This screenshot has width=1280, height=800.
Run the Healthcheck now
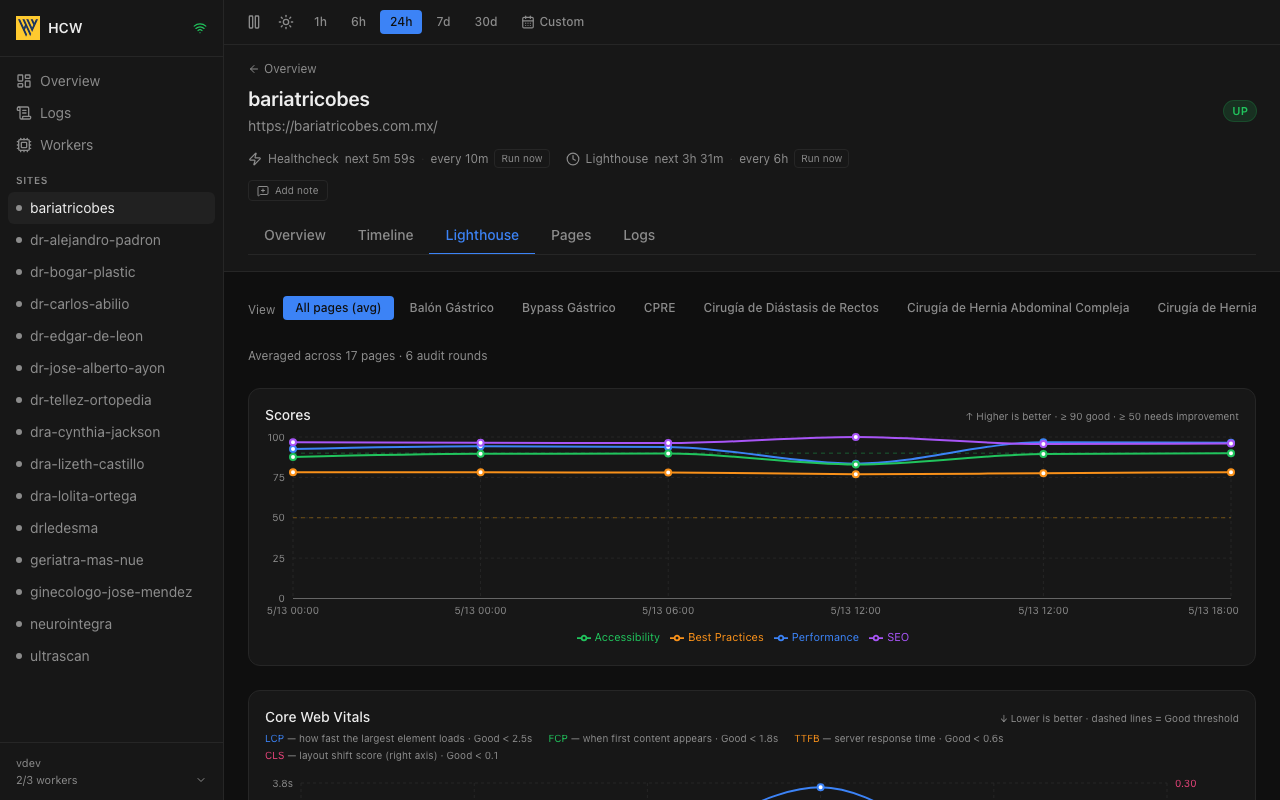(x=522, y=159)
